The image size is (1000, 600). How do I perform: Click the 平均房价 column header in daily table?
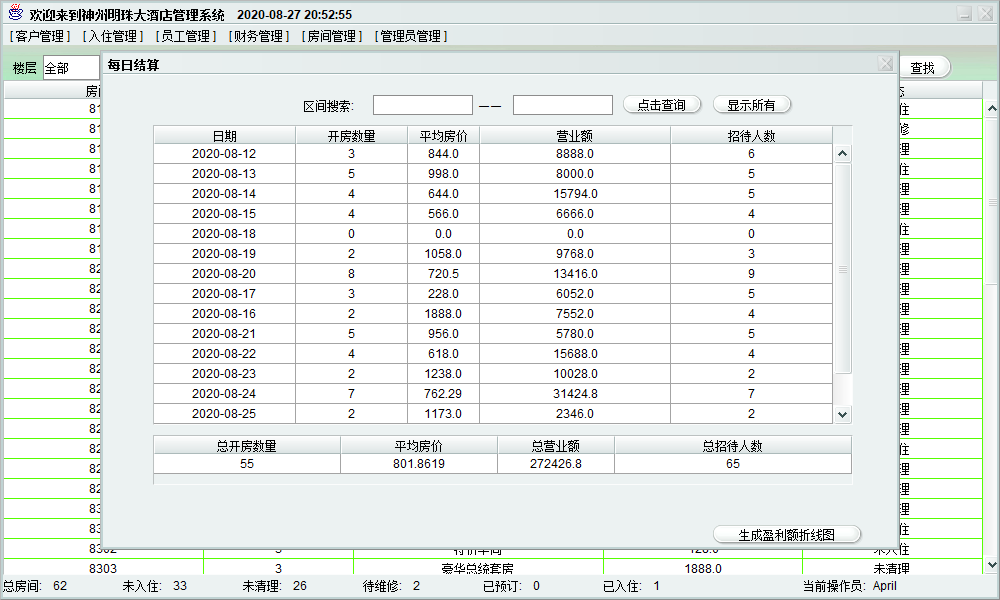point(443,136)
